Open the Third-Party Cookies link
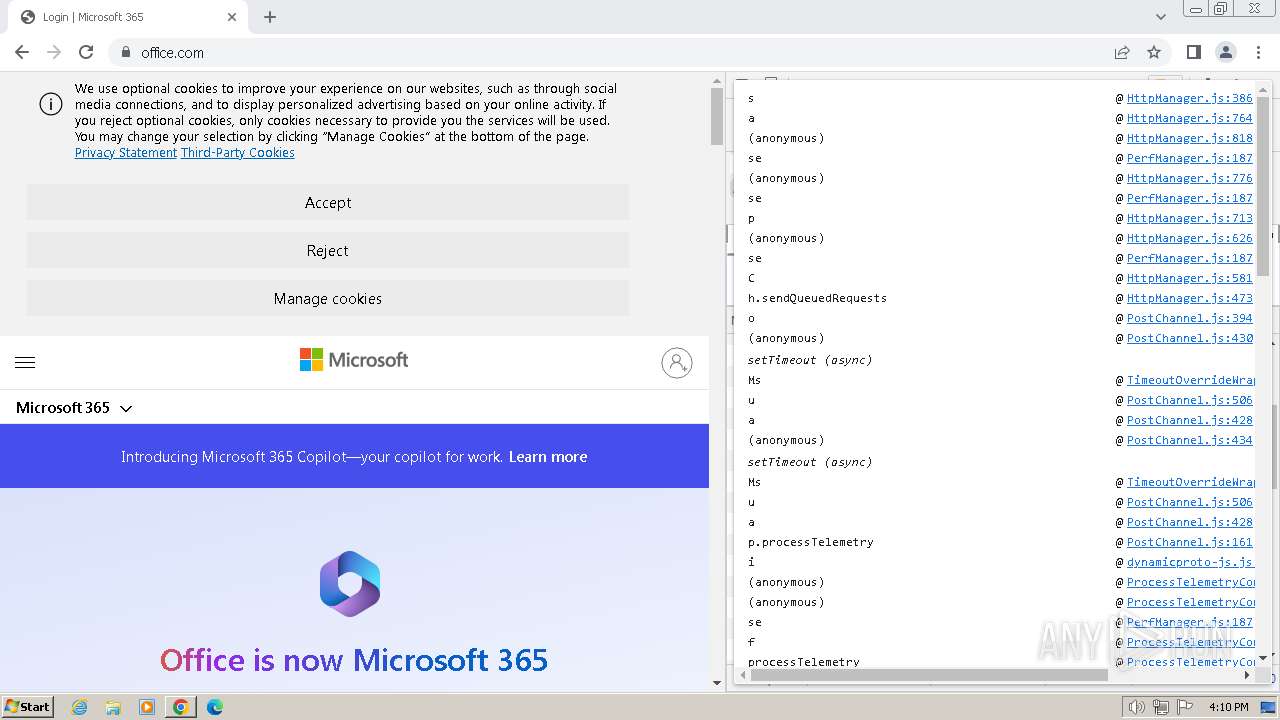 pos(238,153)
